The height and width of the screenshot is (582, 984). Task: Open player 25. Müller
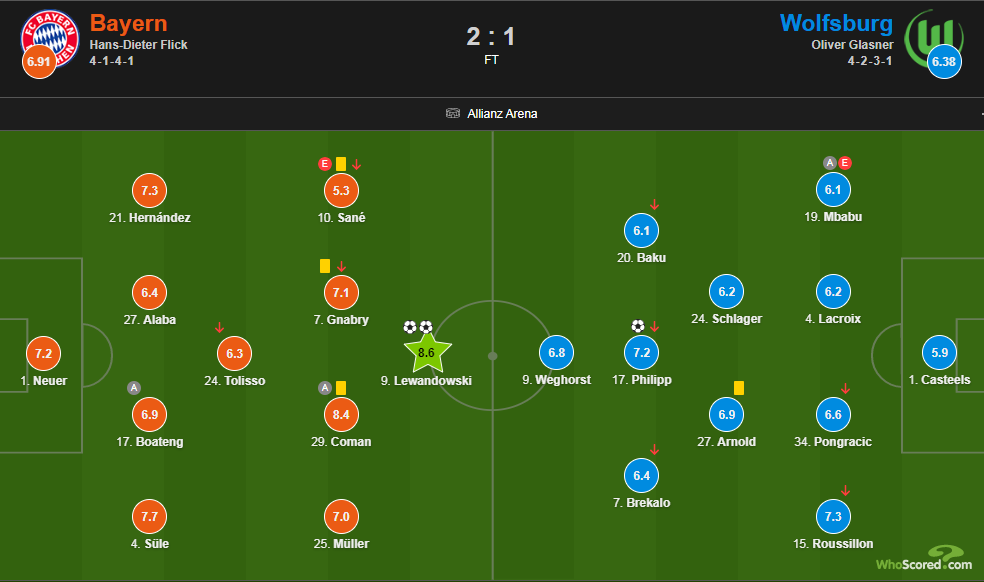pyautogui.click(x=341, y=544)
